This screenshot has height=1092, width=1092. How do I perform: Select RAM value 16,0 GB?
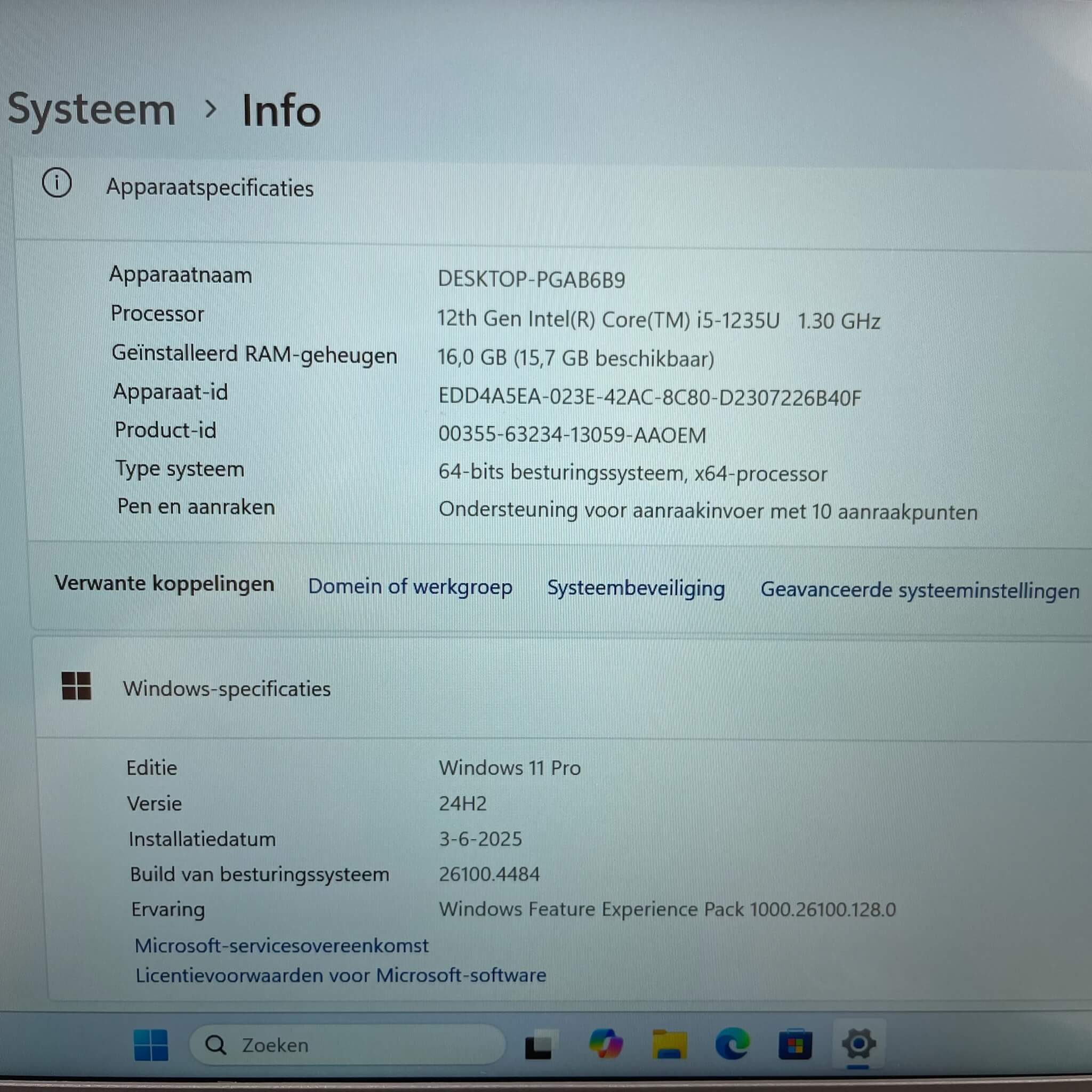[x=575, y=358]
